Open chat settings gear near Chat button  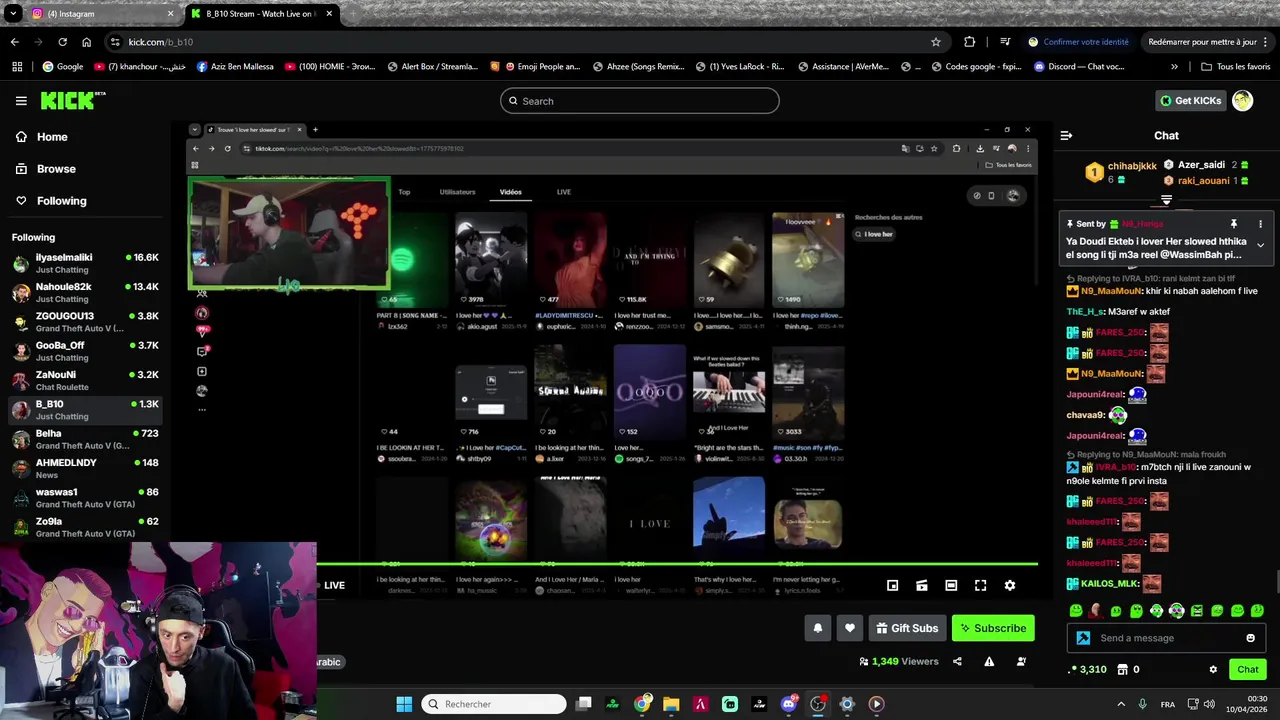tap(1213, 669)
